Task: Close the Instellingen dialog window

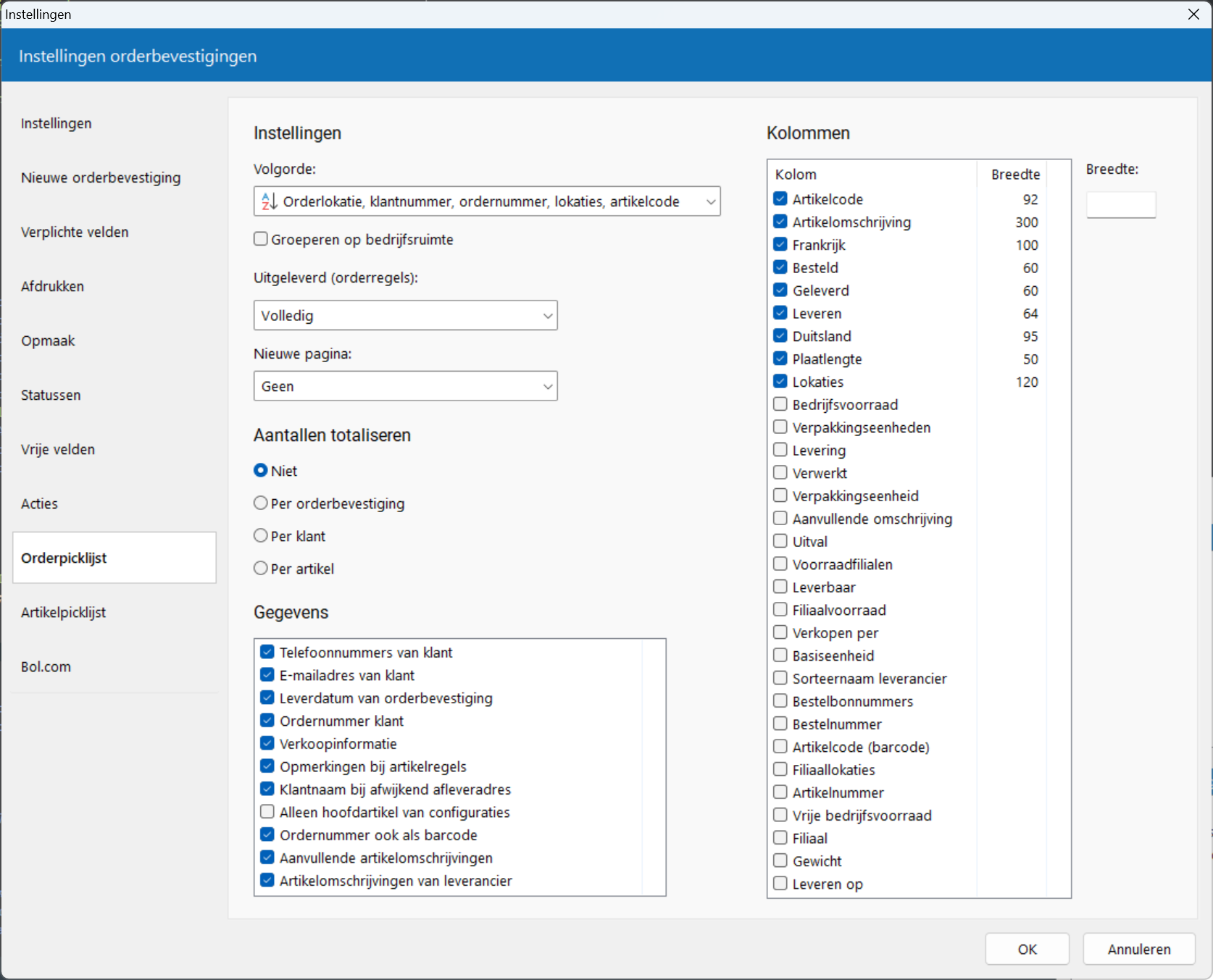Action: tap(1193, 14)
